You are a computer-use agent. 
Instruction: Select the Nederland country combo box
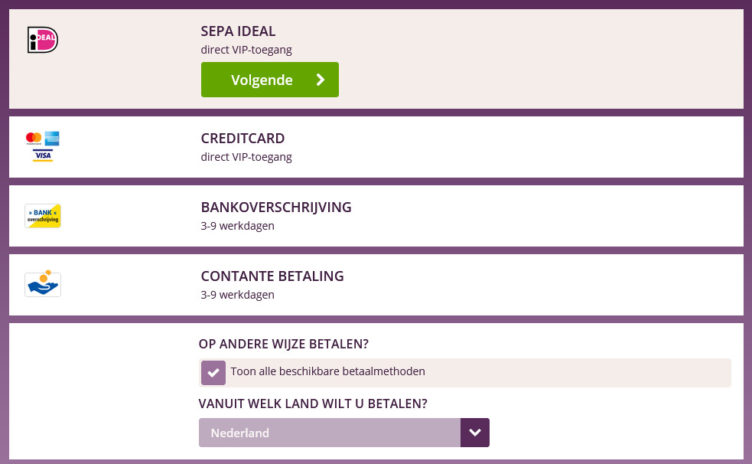[x=330, y=433]
